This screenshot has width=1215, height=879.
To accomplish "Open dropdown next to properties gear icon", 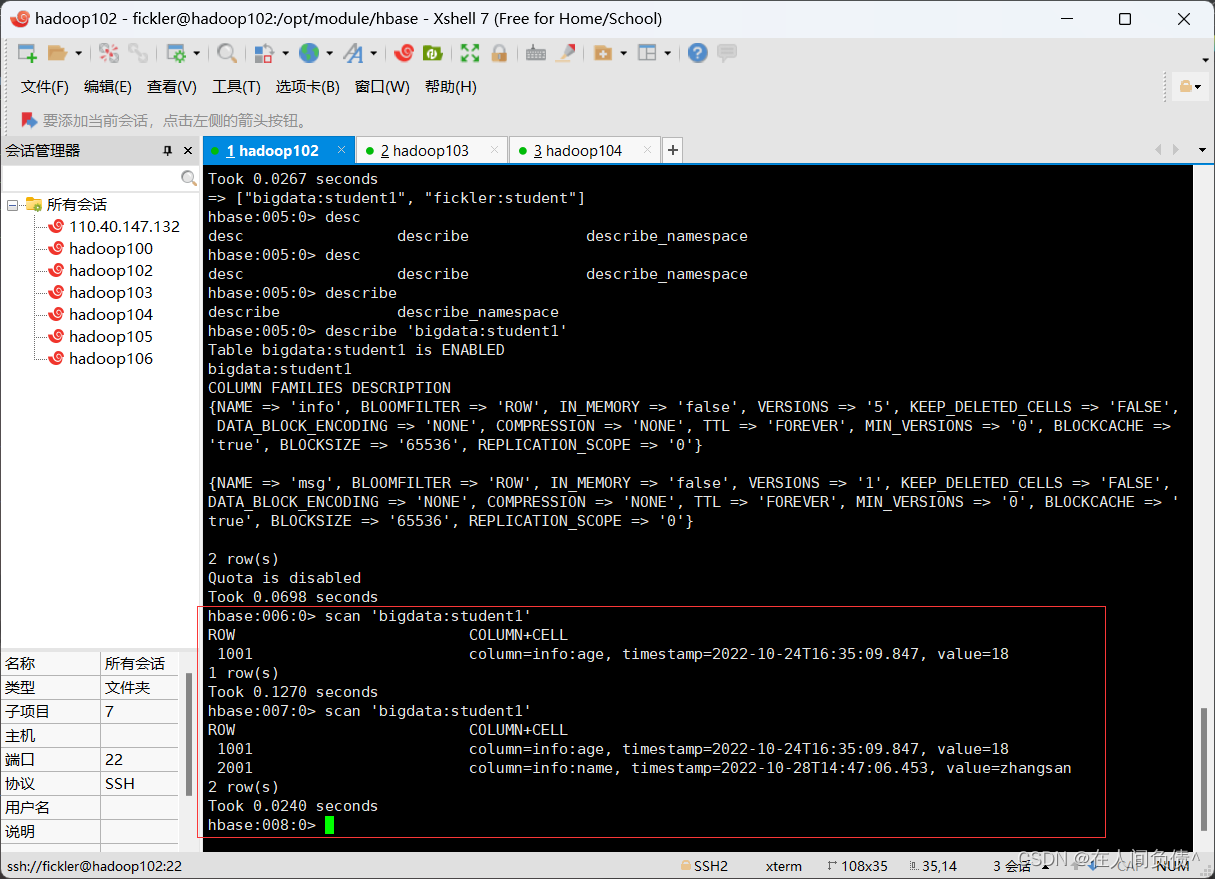I will coord(197,53).
